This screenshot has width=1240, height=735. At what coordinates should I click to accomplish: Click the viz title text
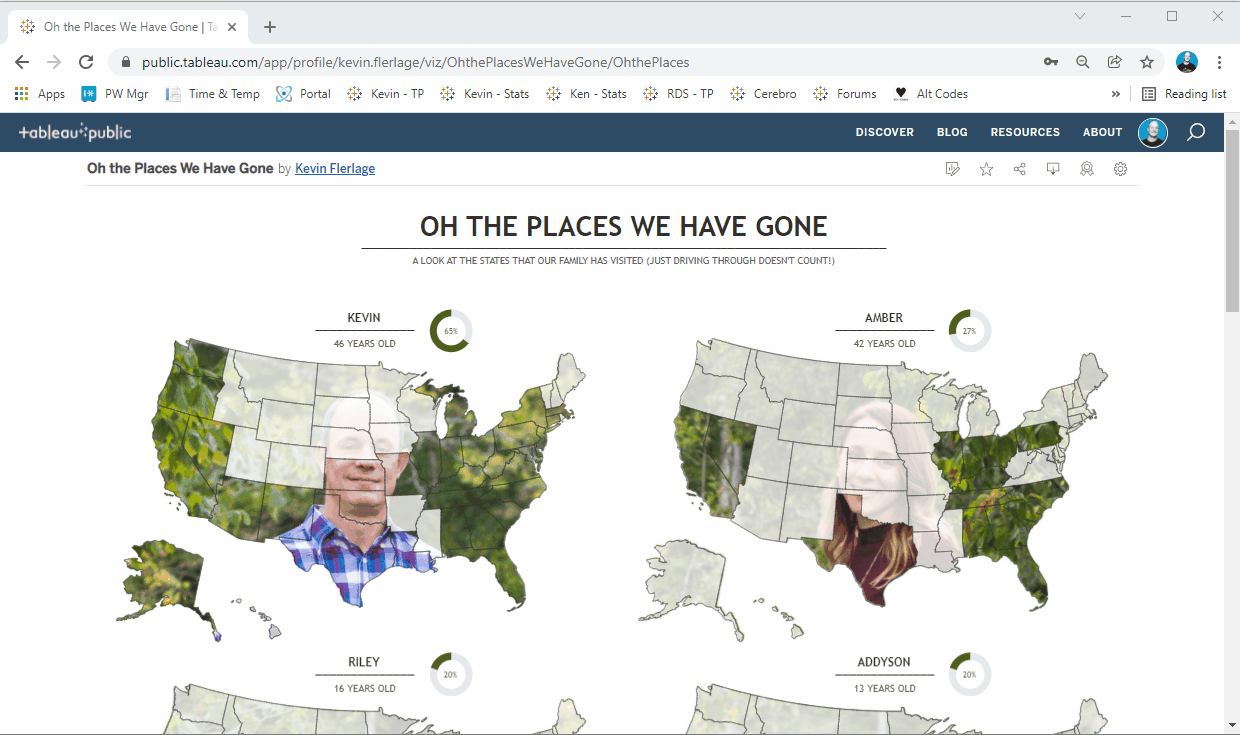click(x=624, y=226)
